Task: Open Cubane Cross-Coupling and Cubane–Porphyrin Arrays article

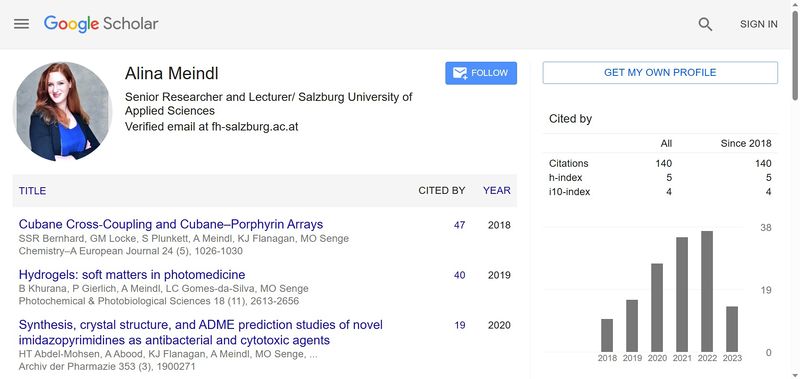Action: [171, 224]
